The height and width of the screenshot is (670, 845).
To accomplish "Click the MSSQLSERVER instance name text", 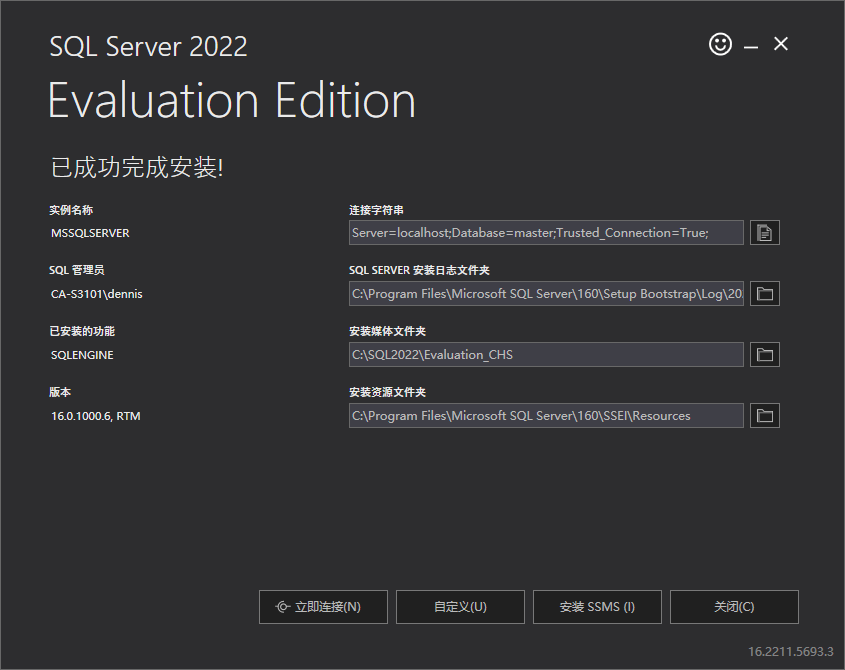I will pos(90,233).
